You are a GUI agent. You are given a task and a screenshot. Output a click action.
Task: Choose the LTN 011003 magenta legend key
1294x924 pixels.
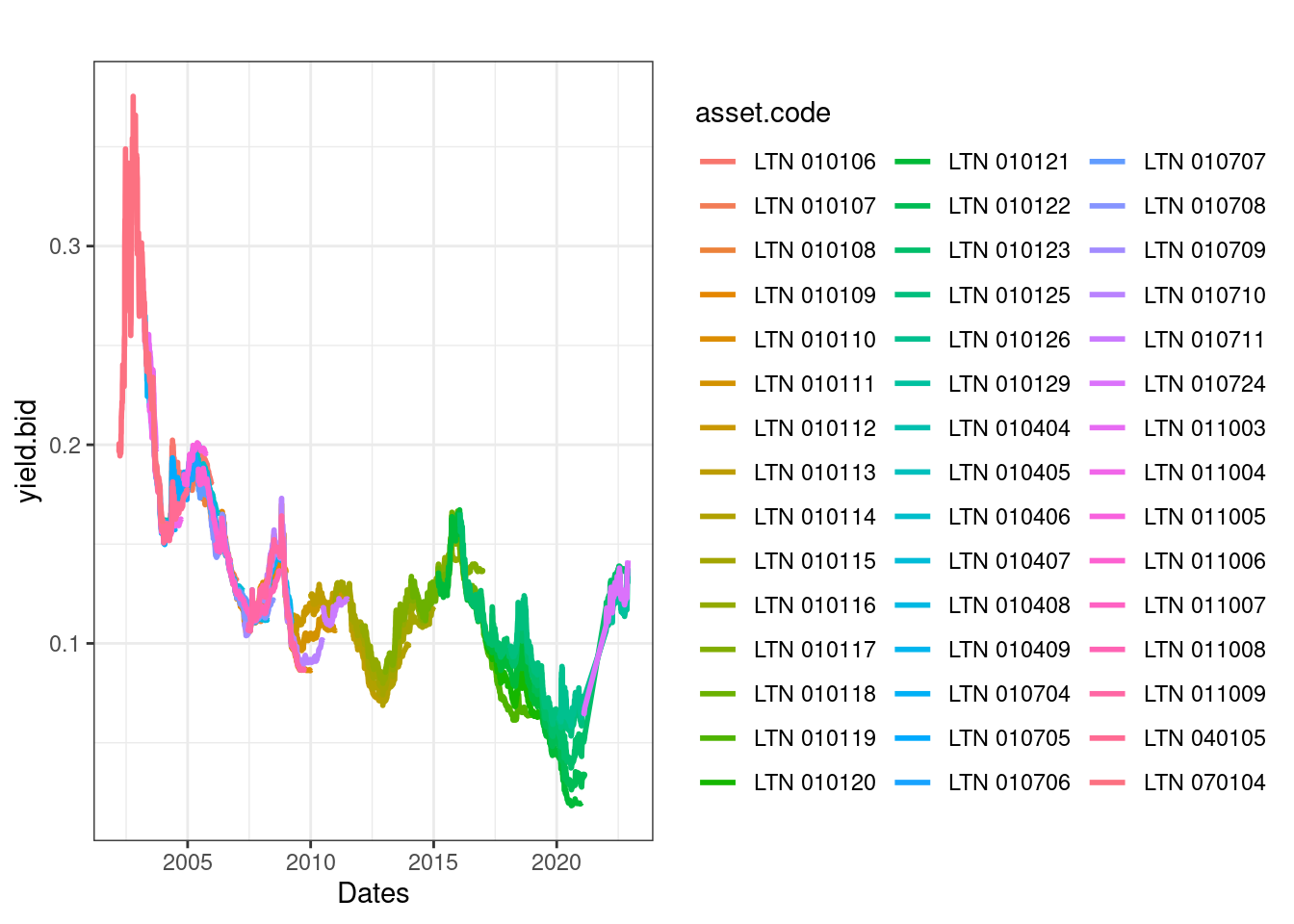(x=1107, y=428)
